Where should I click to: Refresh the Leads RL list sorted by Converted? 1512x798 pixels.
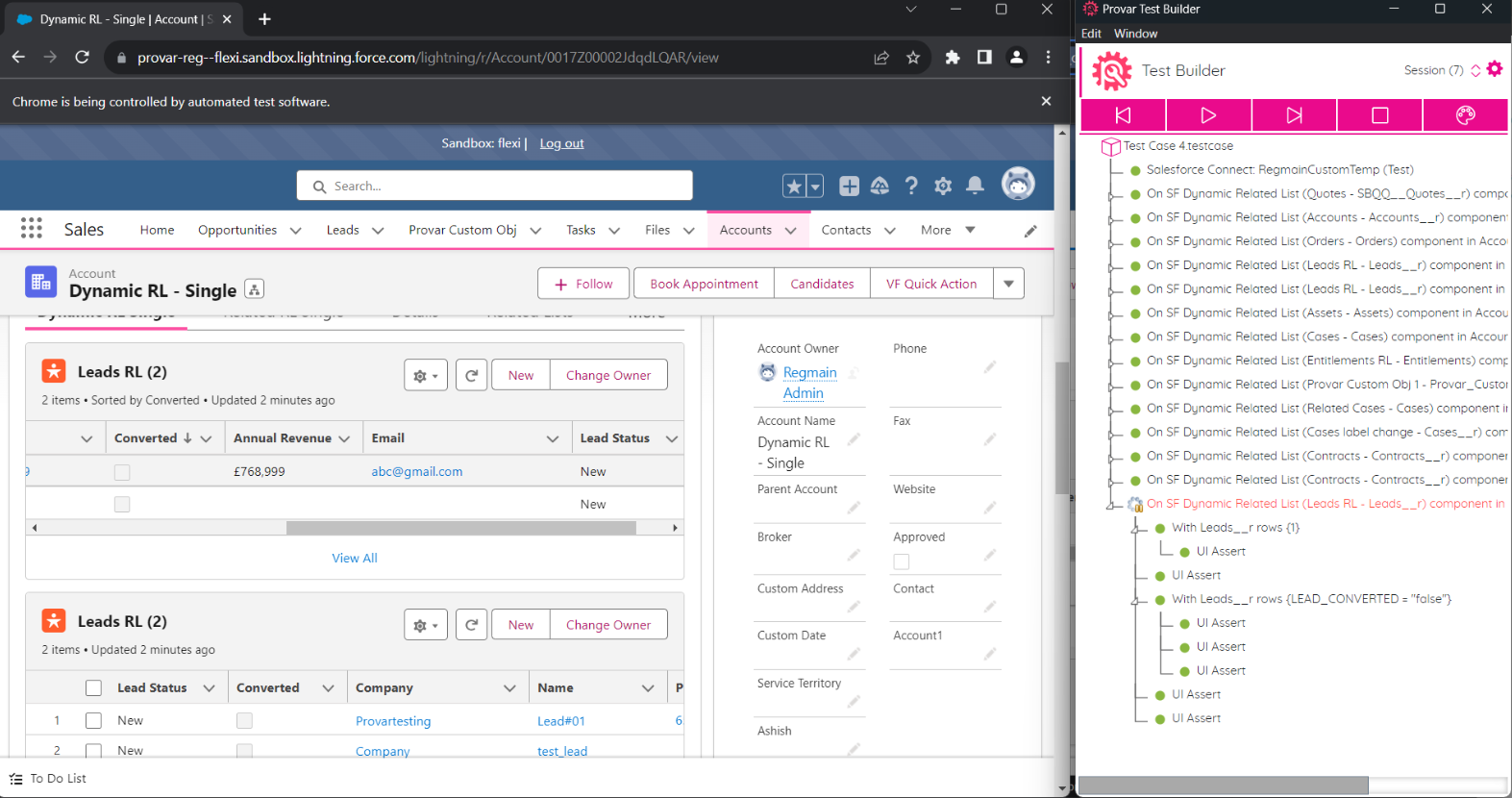pyautogui.click(x=471, y=375)
